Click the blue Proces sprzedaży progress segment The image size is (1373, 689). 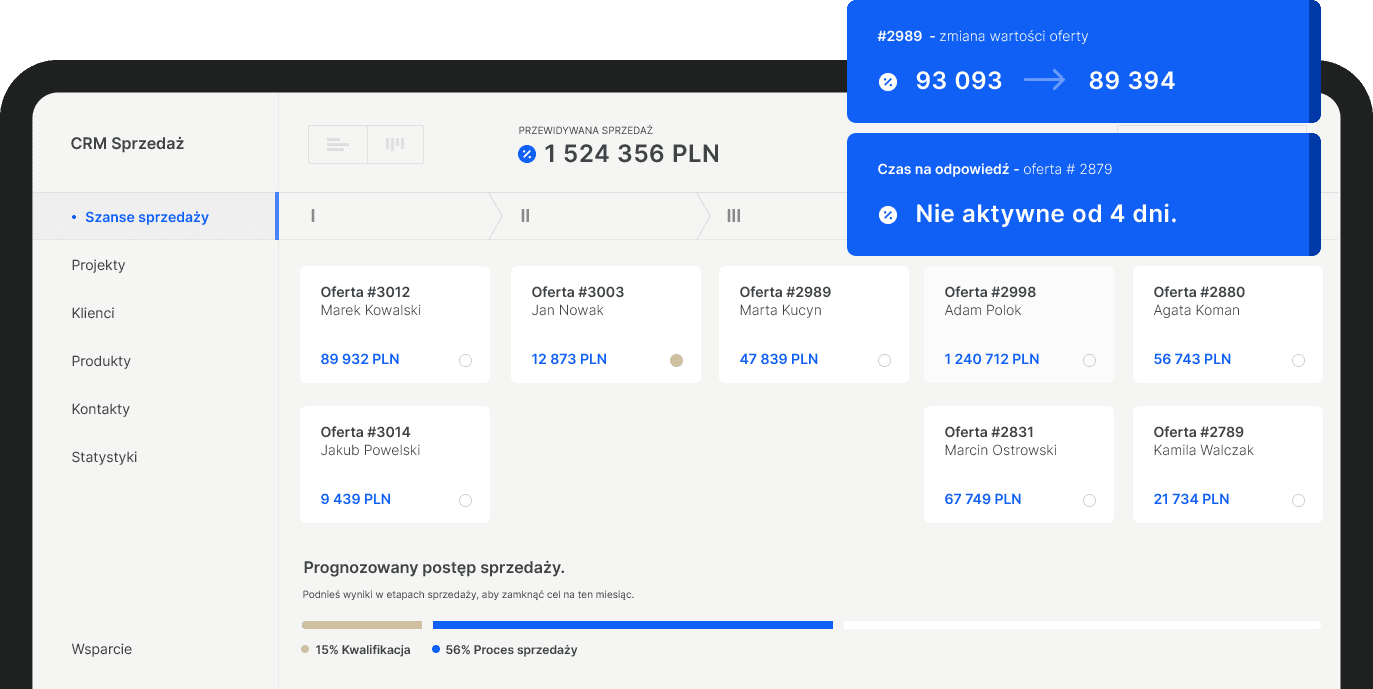coord(632,625)
